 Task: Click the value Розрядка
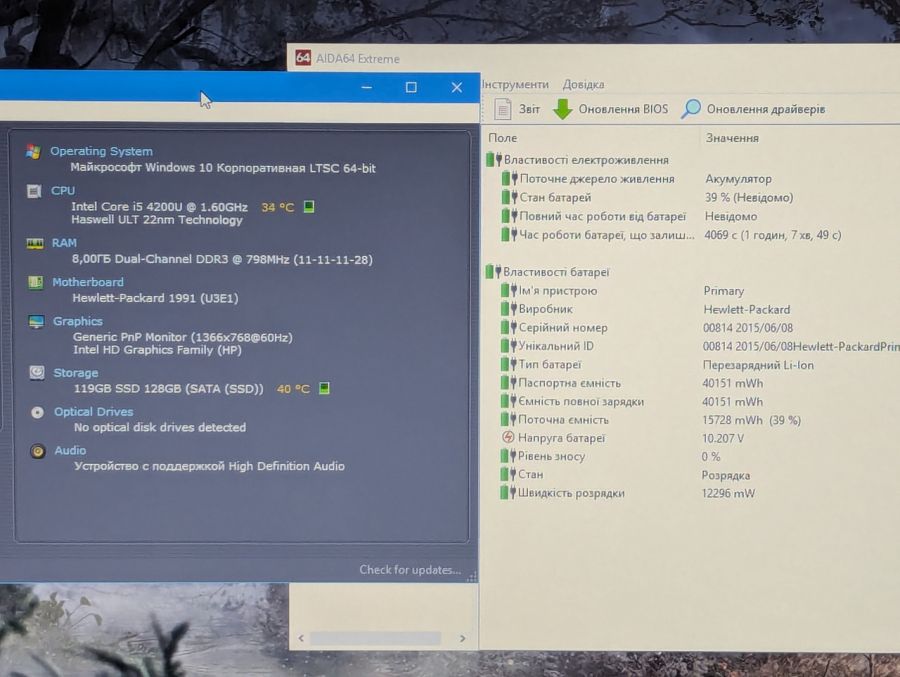[x=726, y=475]
